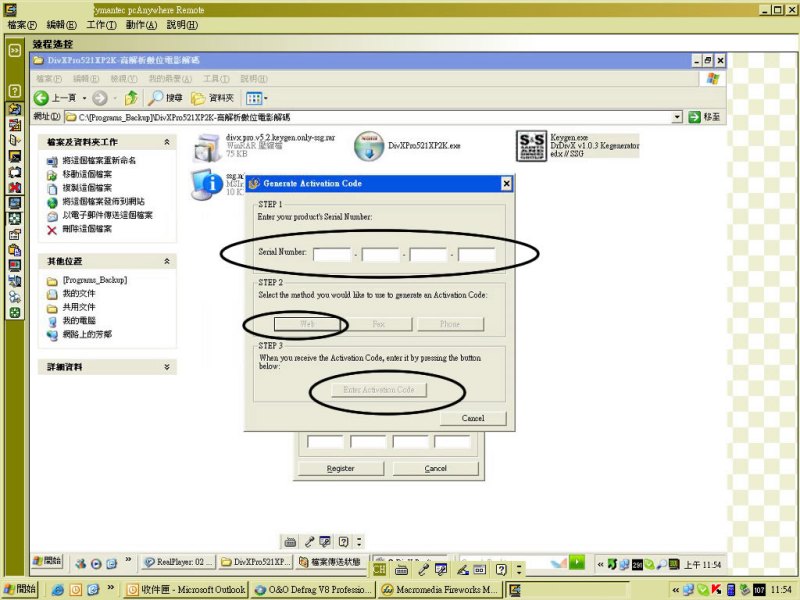Click the copy file (複製這個檔案) task
The height and width of the screenshot is (600, 800).
click(87, 188)
